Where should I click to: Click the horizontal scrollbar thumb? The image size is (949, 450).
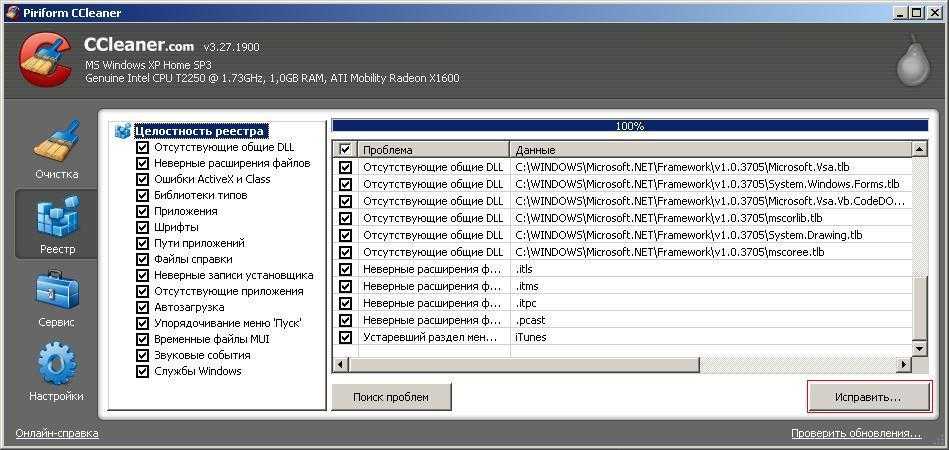[524, 365]
